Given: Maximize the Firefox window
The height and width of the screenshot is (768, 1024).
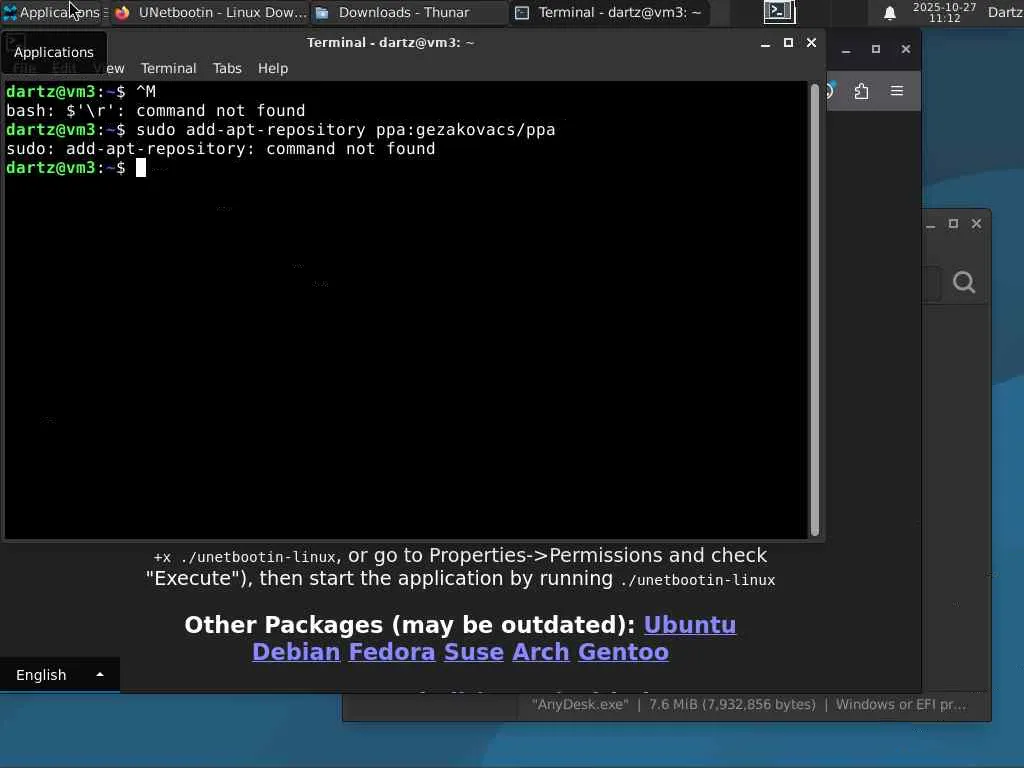Looking at the screenshot, I should pyautogui.click(x=876, y=49).
